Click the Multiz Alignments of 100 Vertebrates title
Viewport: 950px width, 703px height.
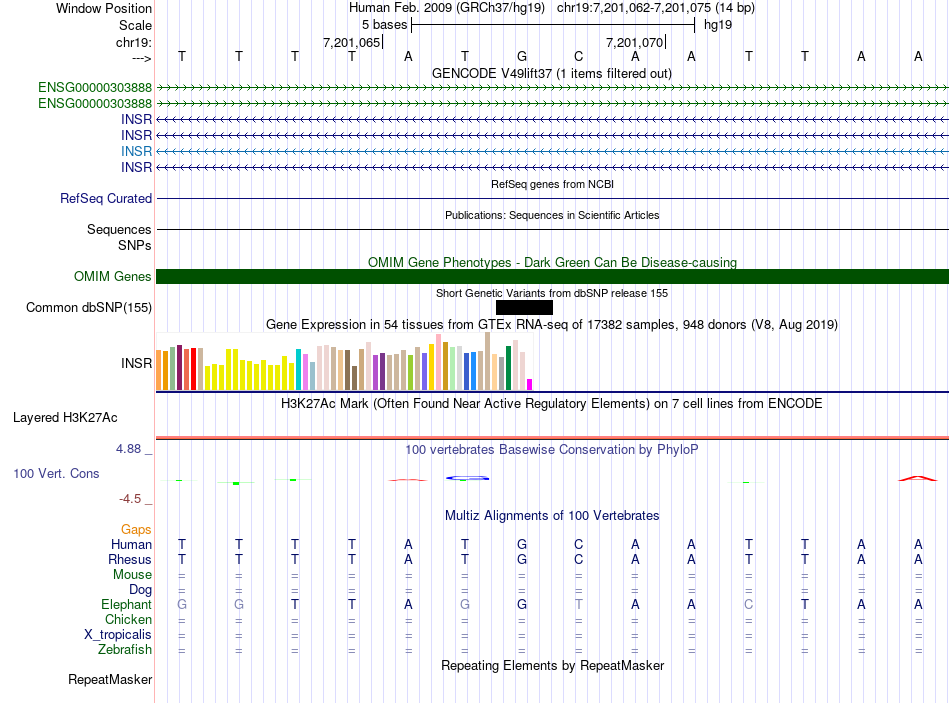pos(552,516)
